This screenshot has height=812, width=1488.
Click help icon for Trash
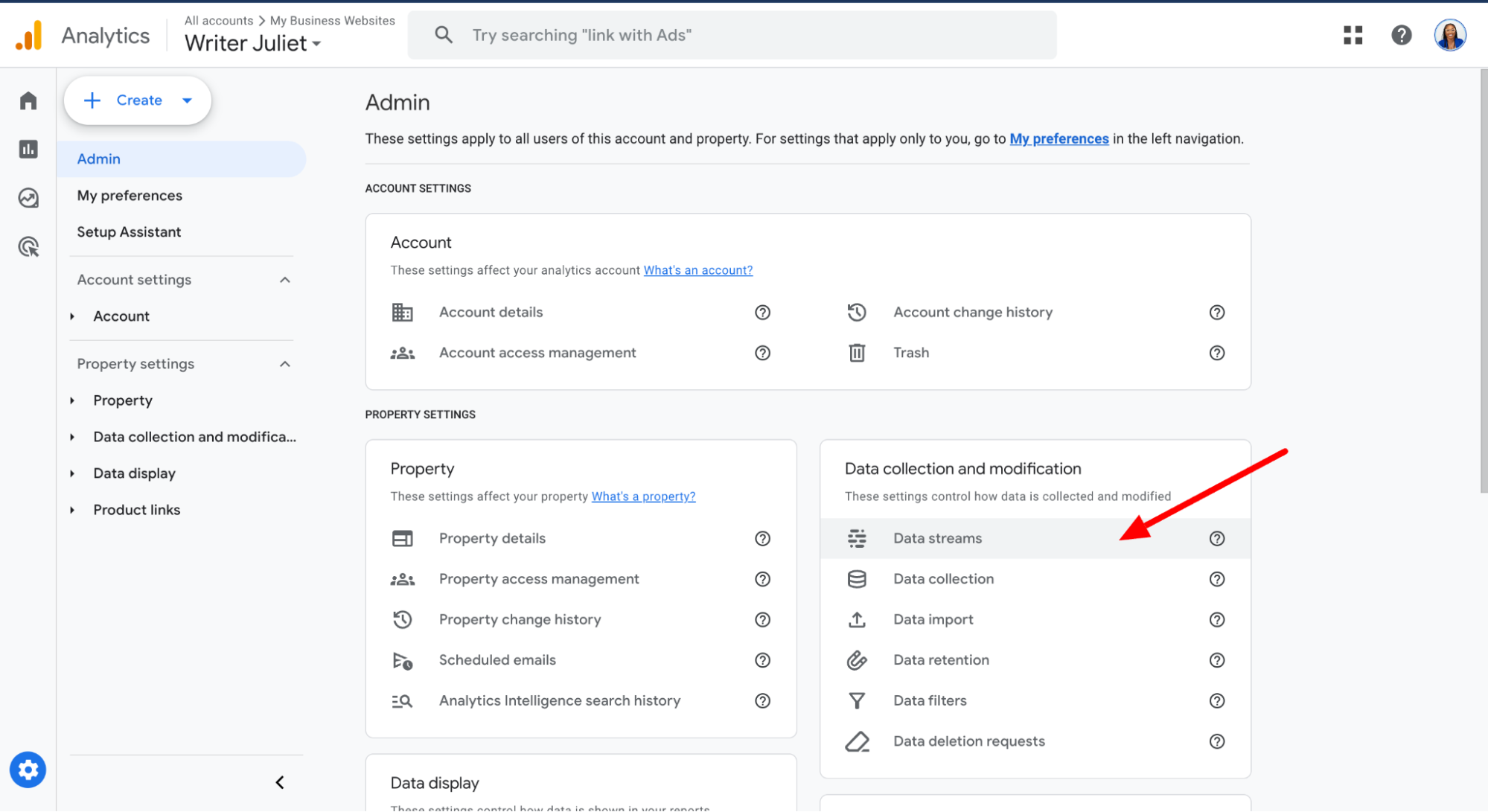coord(1217,353)
